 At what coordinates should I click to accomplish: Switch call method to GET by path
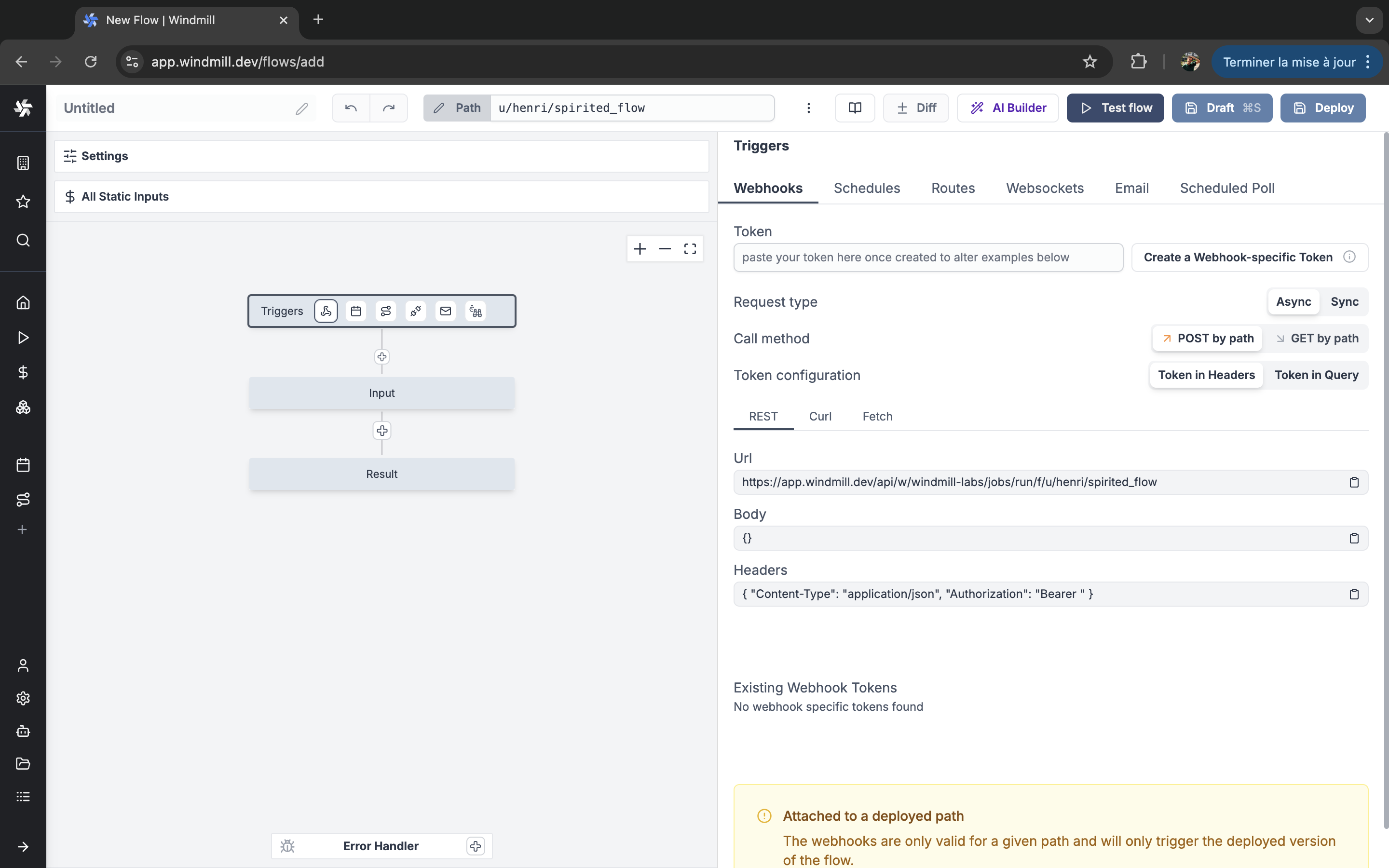[1318, 339]
